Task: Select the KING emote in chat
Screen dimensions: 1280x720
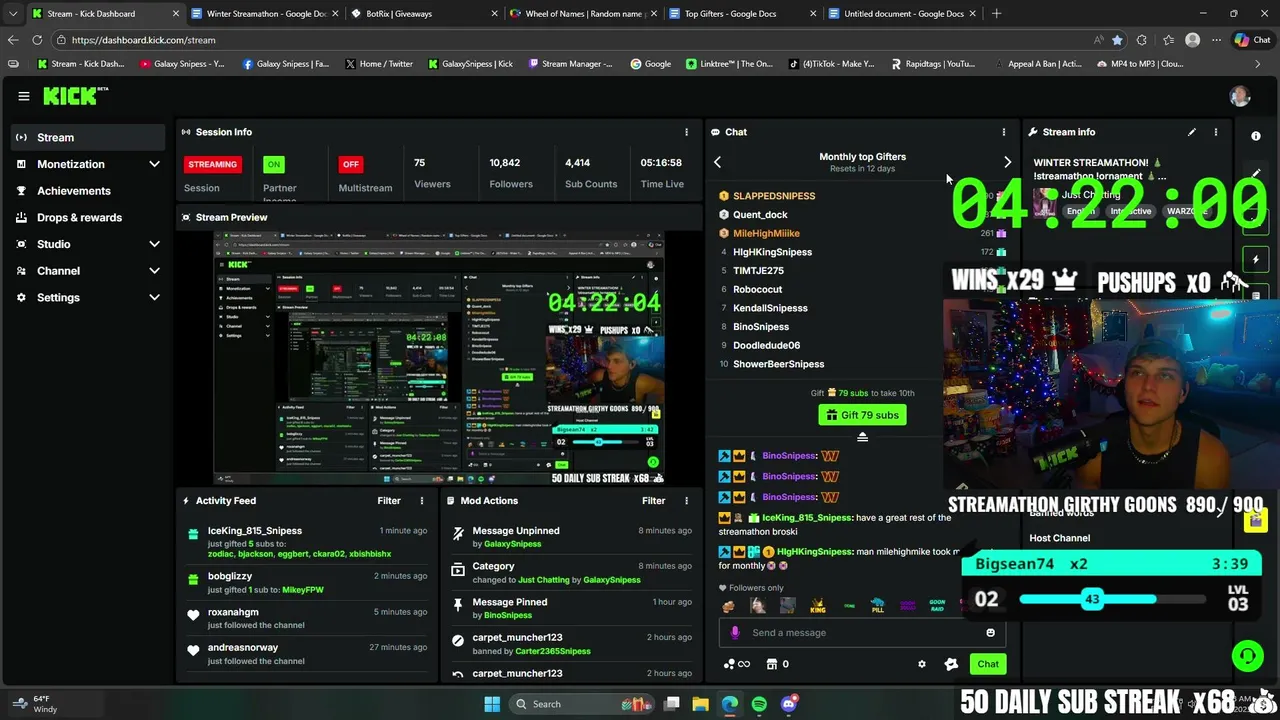Action: [x=818, y=606]
